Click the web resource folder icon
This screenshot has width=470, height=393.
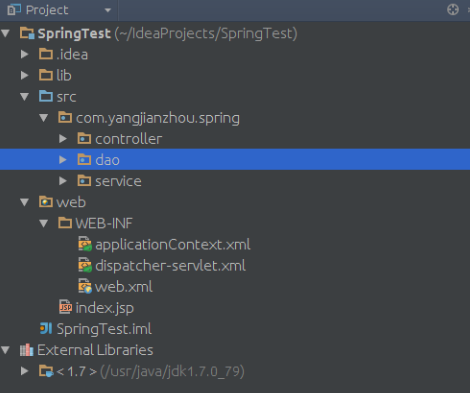point(46,202)
